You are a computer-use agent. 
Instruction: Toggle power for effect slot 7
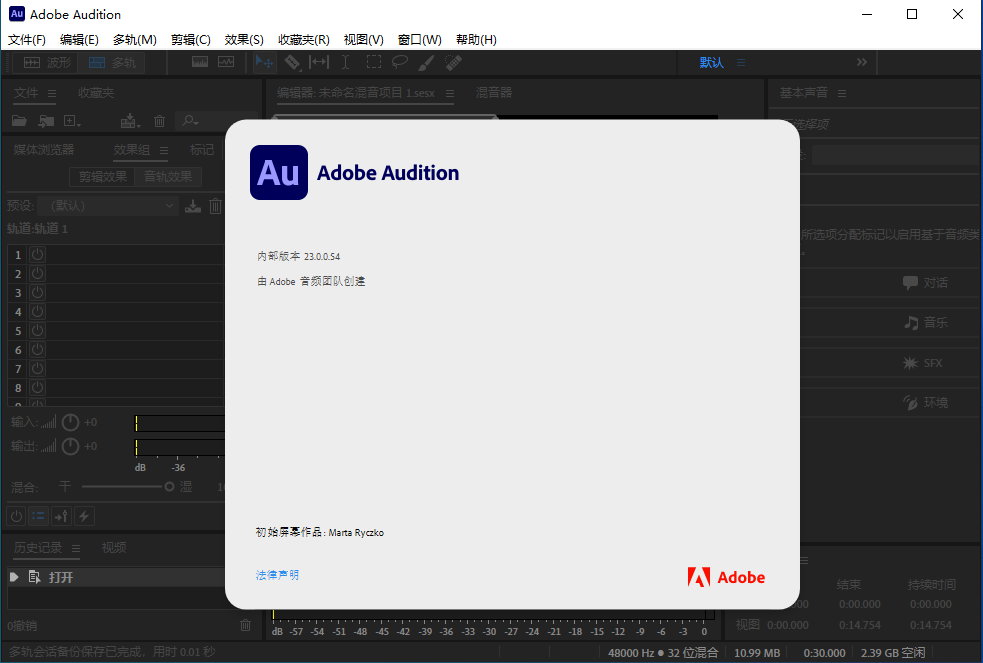coord(38,368)
